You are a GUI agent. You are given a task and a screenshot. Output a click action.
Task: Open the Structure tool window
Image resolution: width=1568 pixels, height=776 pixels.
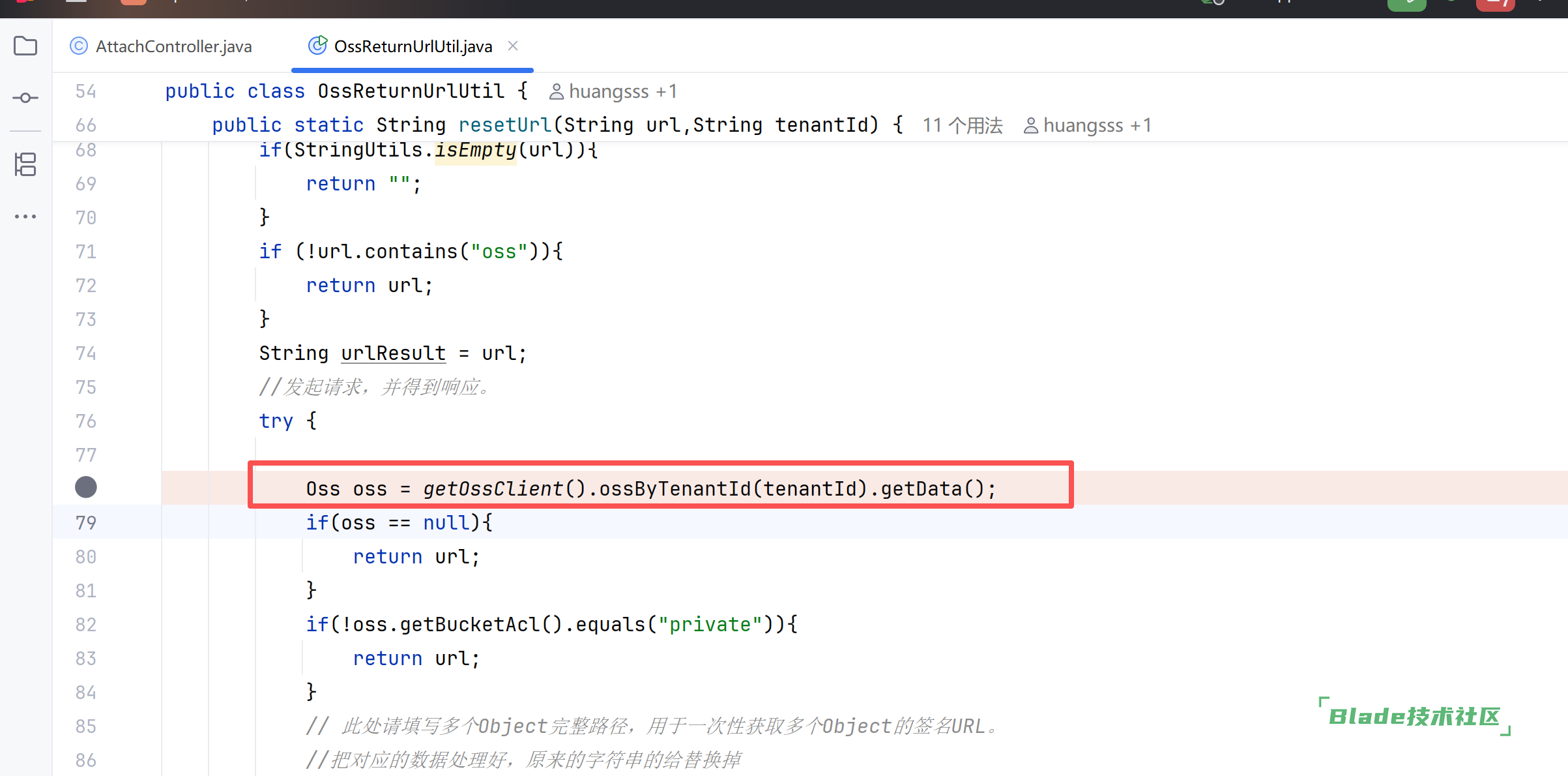pyautogui.click(x=25, y=164)
